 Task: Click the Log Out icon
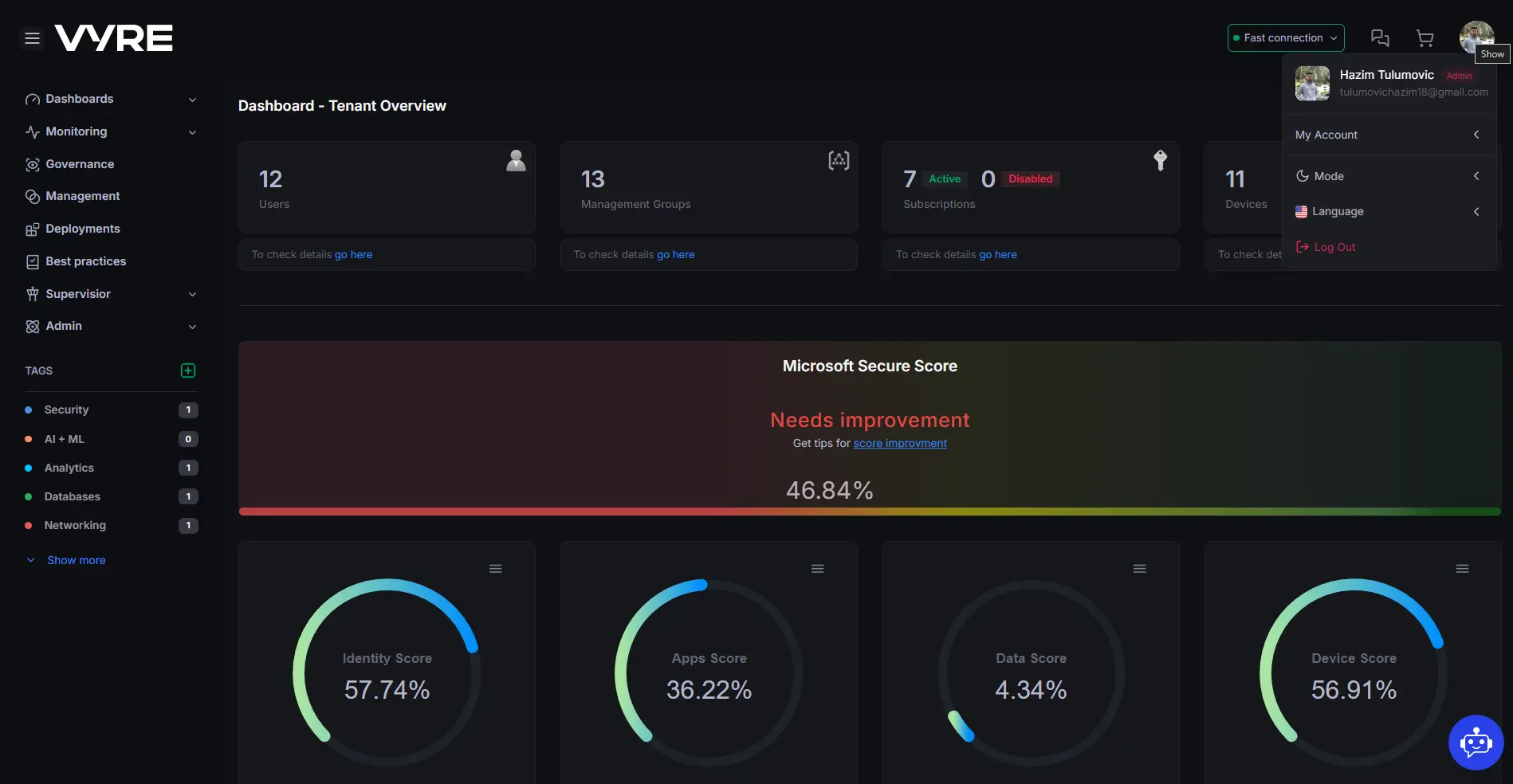[1303, 247]
